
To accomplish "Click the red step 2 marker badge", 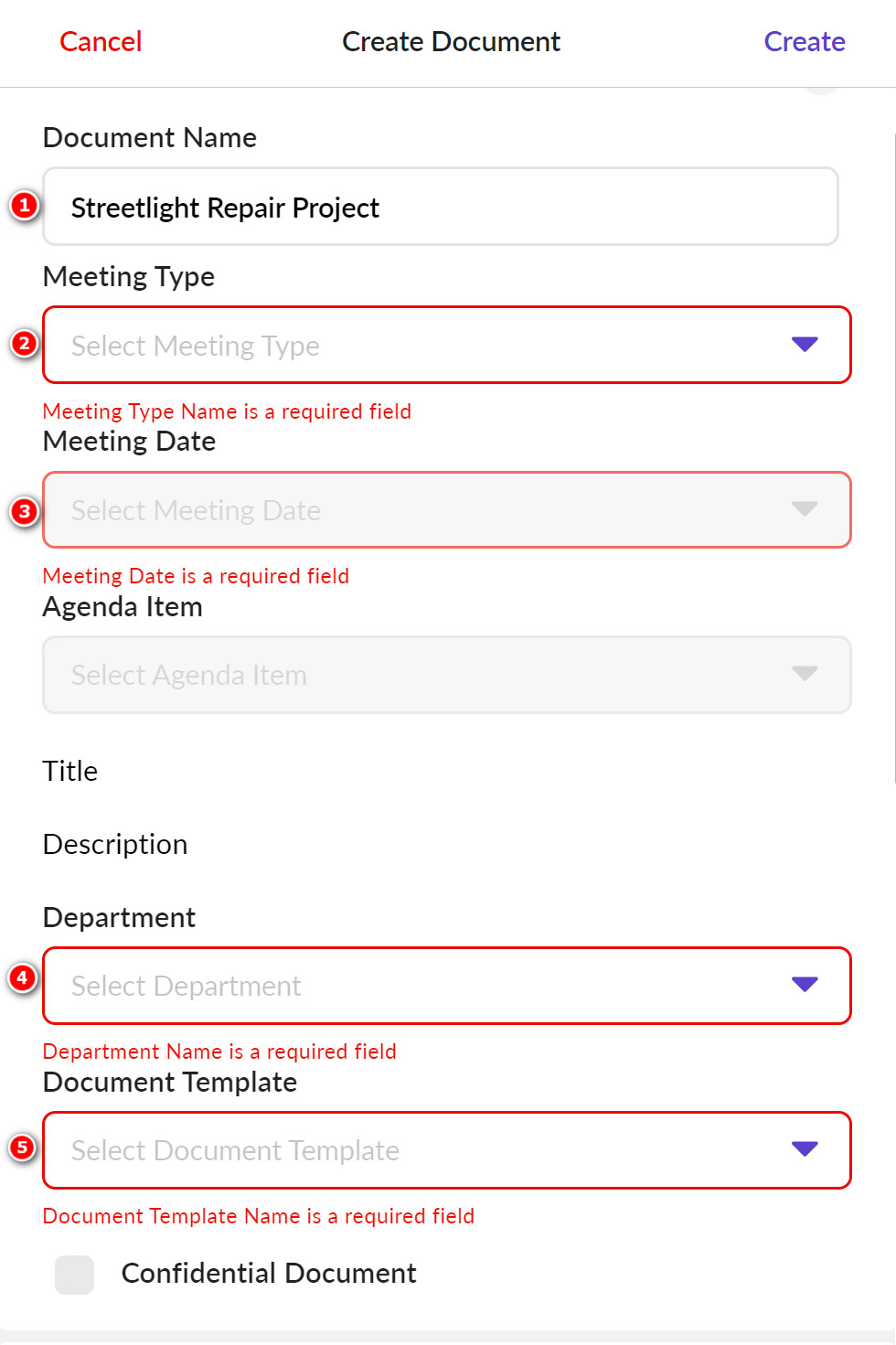I will pos(25,344).
